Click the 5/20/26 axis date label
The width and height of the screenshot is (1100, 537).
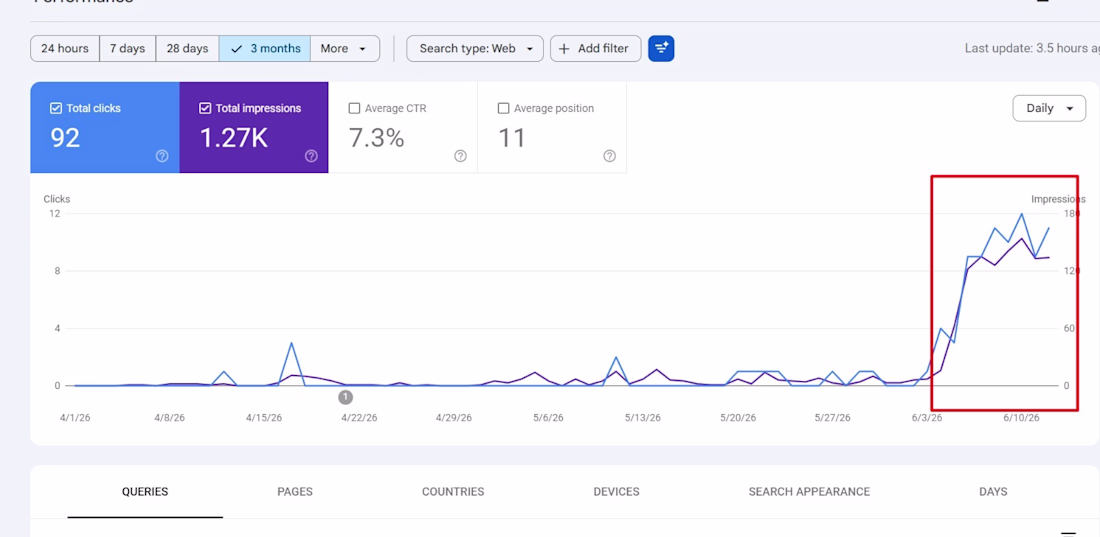pyautogui.click(x=737, y=418)
